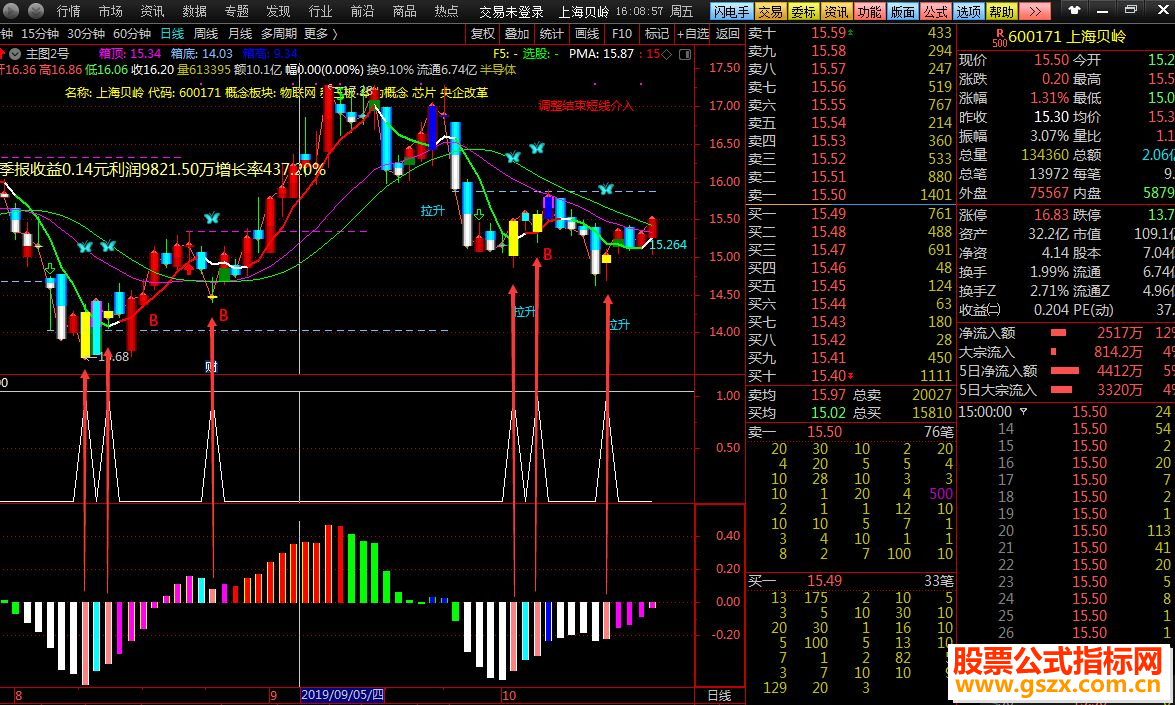1175x705 pixels.
Task: Open the 数据 menu
Action: (x=194, y=11)
